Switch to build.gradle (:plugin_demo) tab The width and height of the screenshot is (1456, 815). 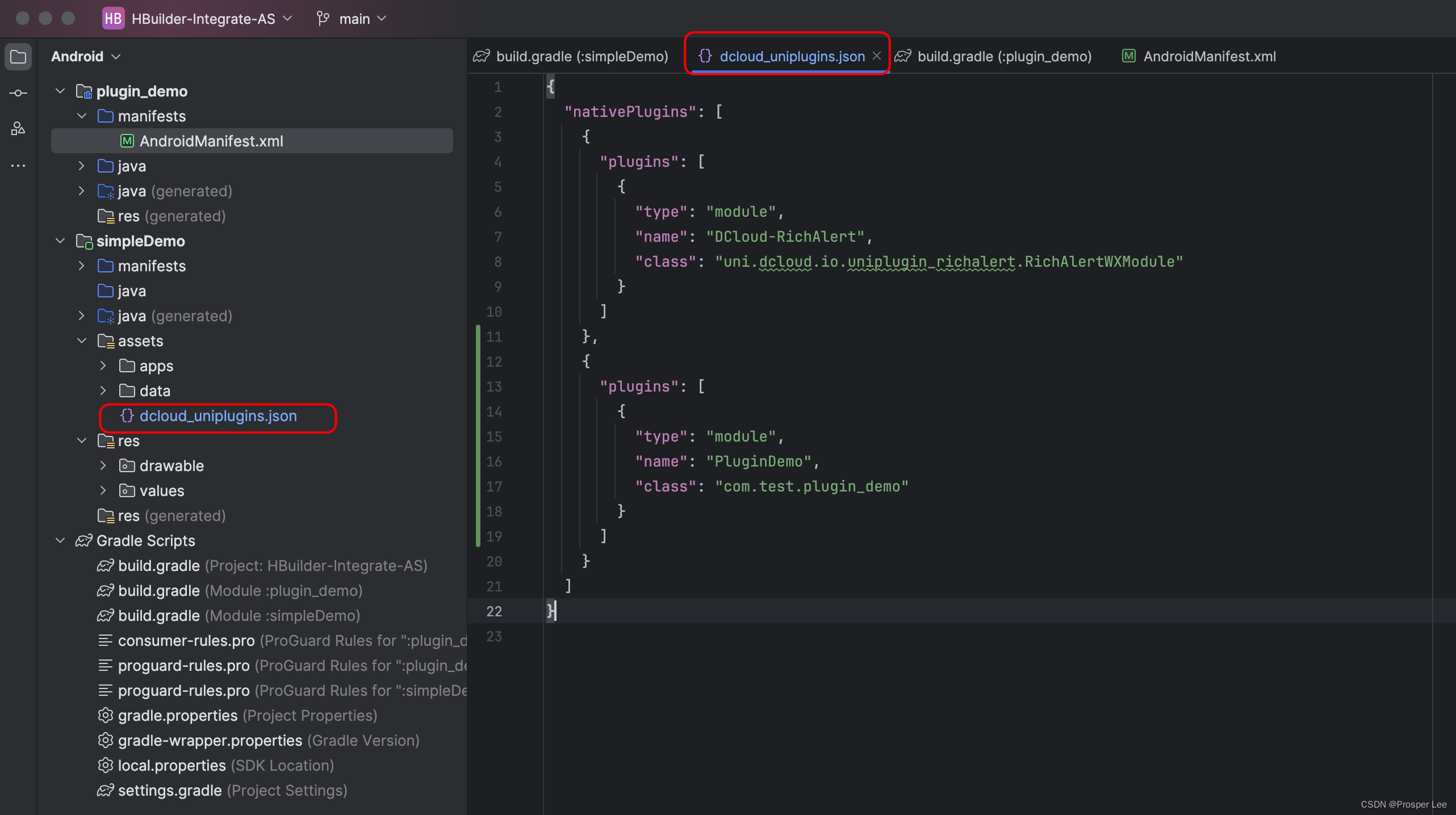point(993,56)
